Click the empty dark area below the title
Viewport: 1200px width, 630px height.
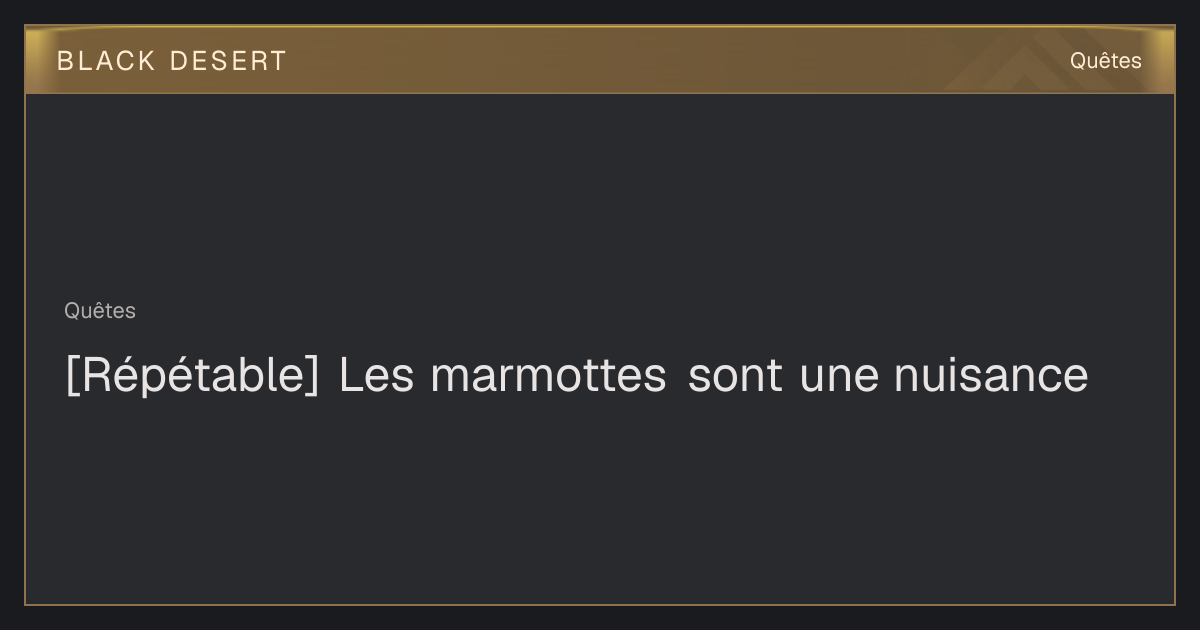600,500
